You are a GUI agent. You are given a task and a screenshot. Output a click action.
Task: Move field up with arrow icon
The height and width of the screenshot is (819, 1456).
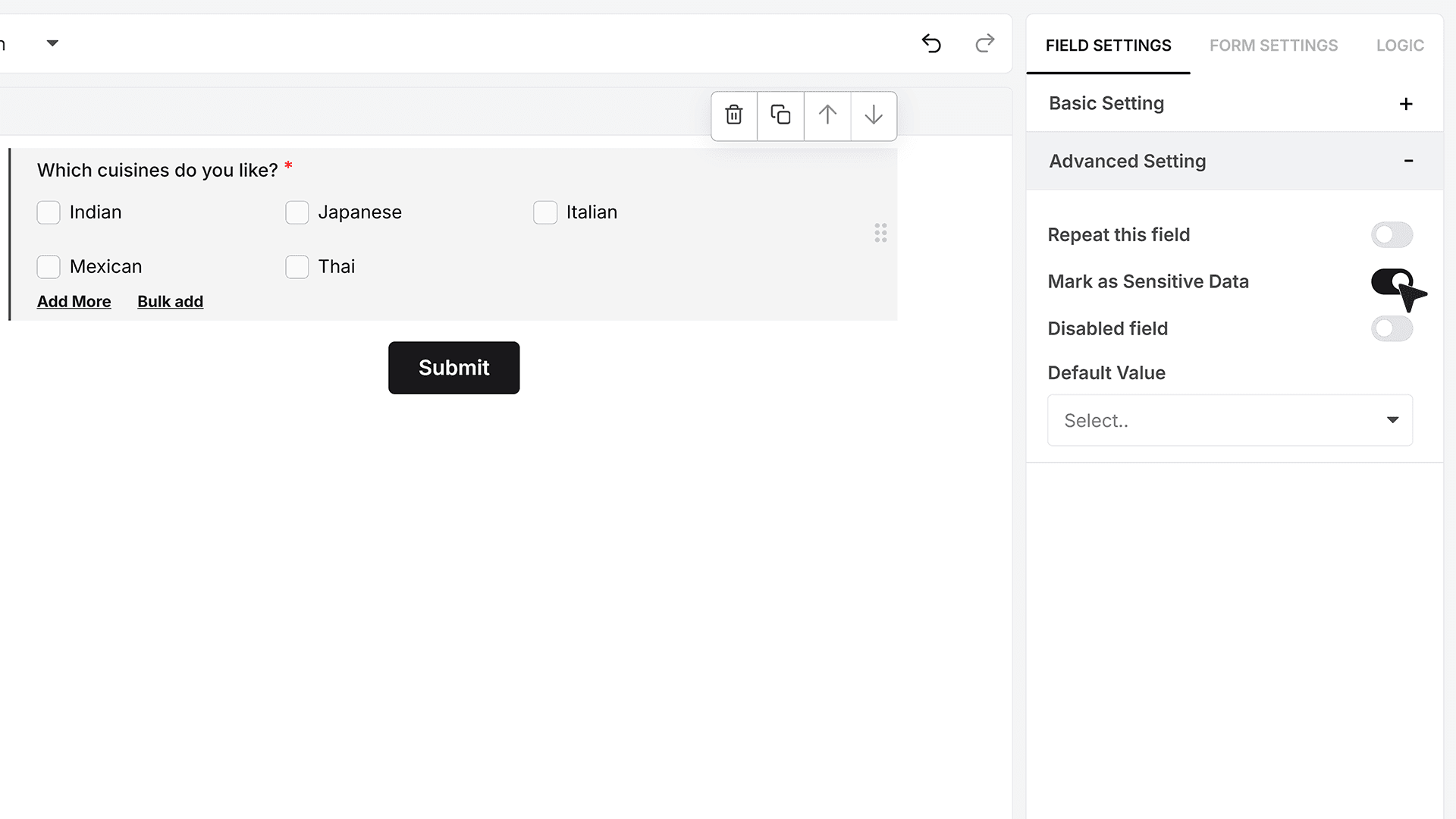click(x=827, y=115)
